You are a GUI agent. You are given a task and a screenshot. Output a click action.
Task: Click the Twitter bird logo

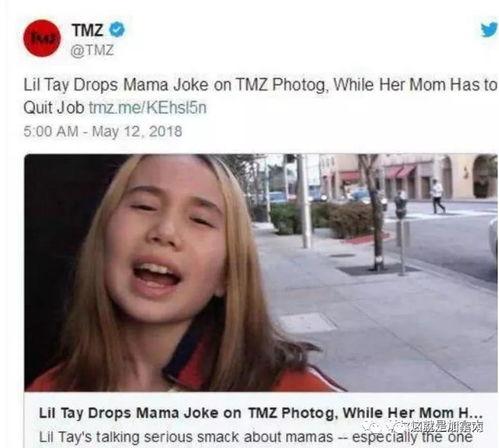[489, 30]
